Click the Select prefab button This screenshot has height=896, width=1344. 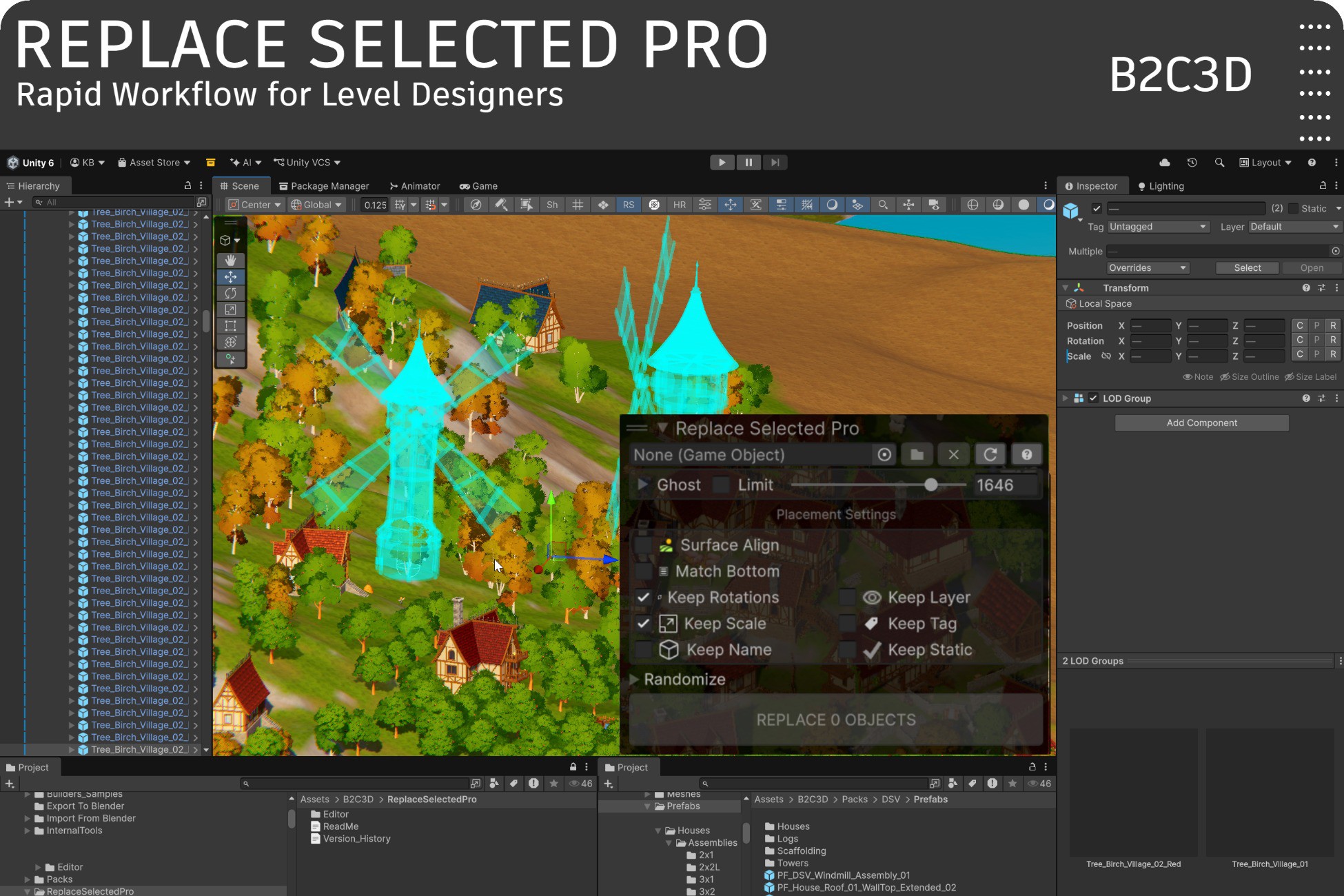coord(1248,268)
